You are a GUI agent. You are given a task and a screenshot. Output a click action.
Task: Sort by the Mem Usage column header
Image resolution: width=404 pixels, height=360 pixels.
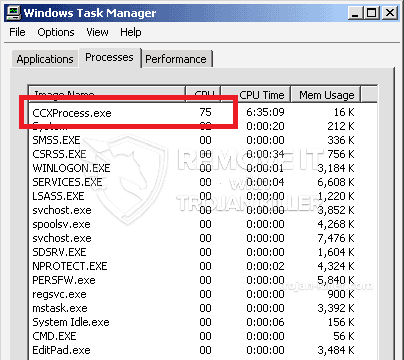pyautogui.click(x=326, y=95)
